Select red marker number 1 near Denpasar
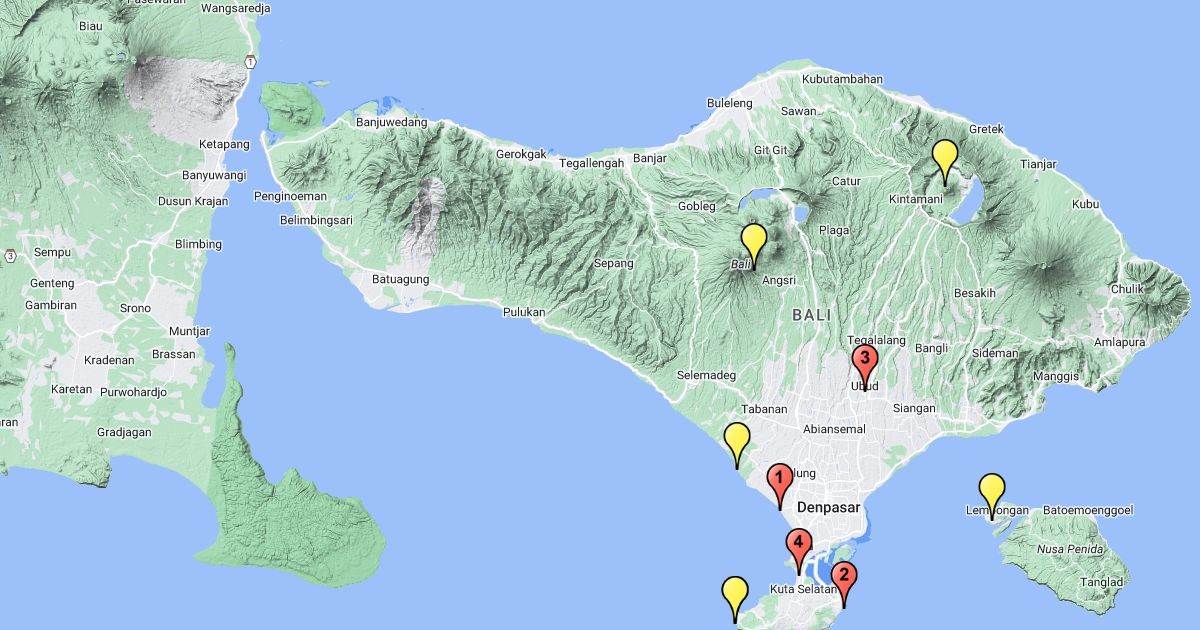Screen dimensions: 1200x630 [x=780, y=485]
